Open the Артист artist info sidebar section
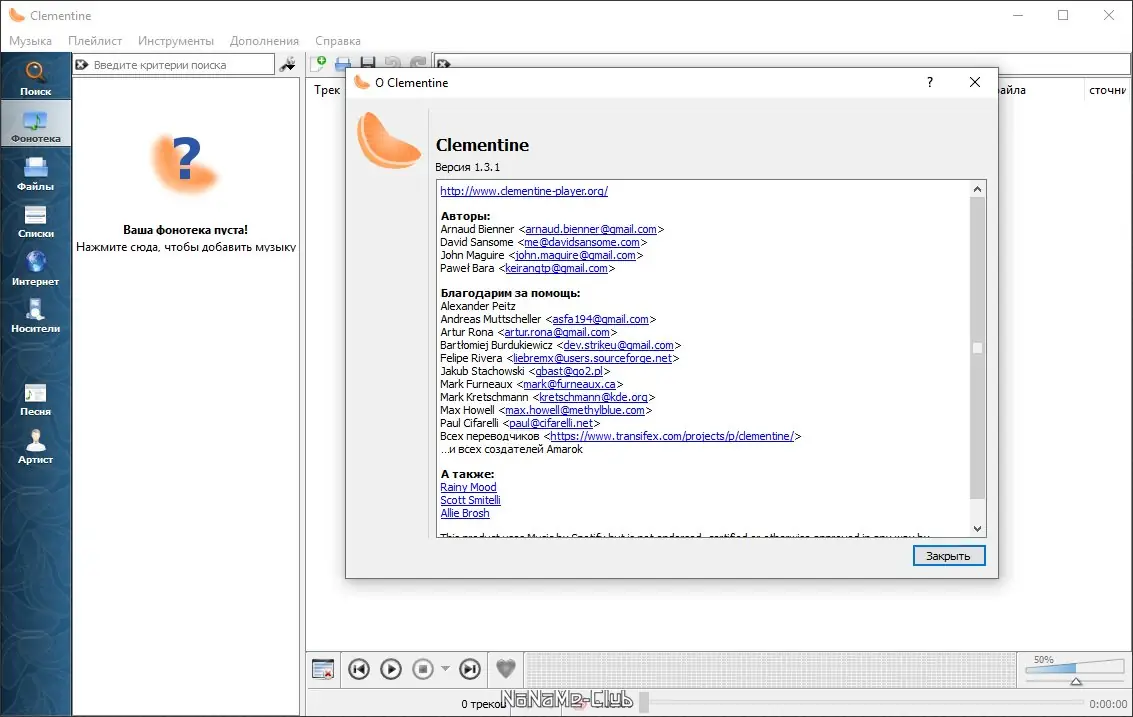Image resolution: width=1133 pixels, height=717 pixels. tap(35, 447)
